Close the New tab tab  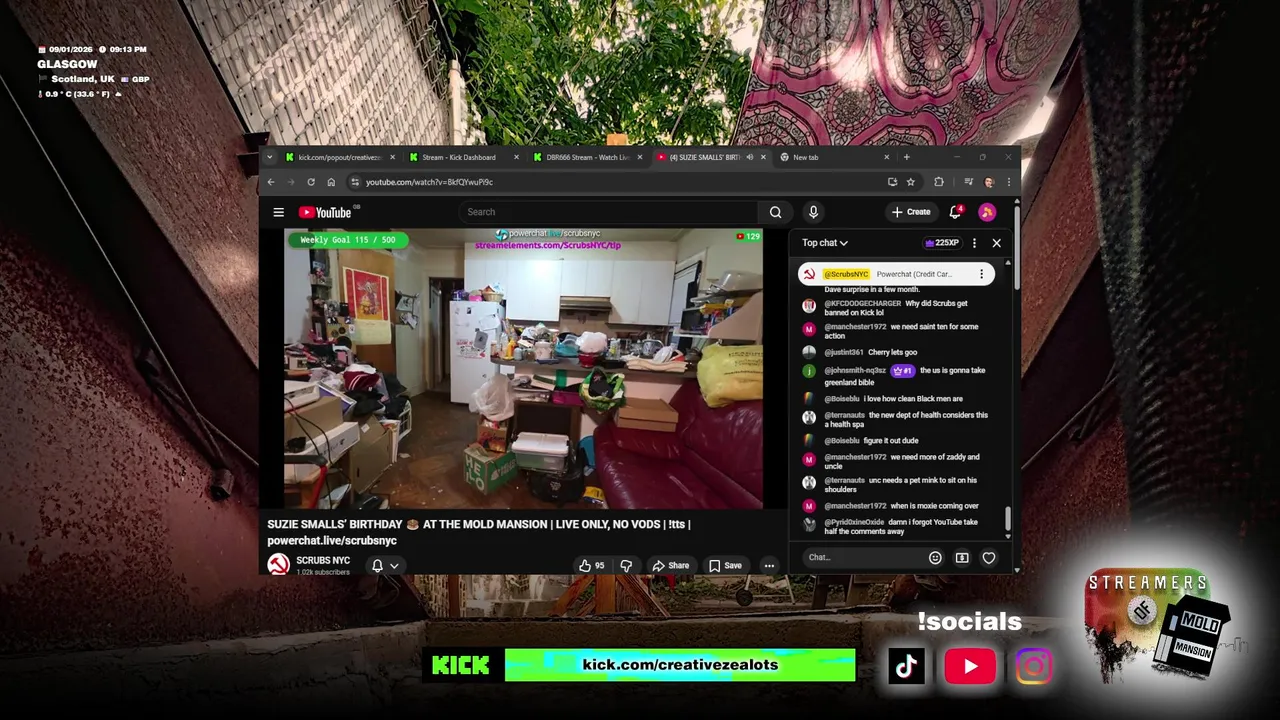[886, 157]
